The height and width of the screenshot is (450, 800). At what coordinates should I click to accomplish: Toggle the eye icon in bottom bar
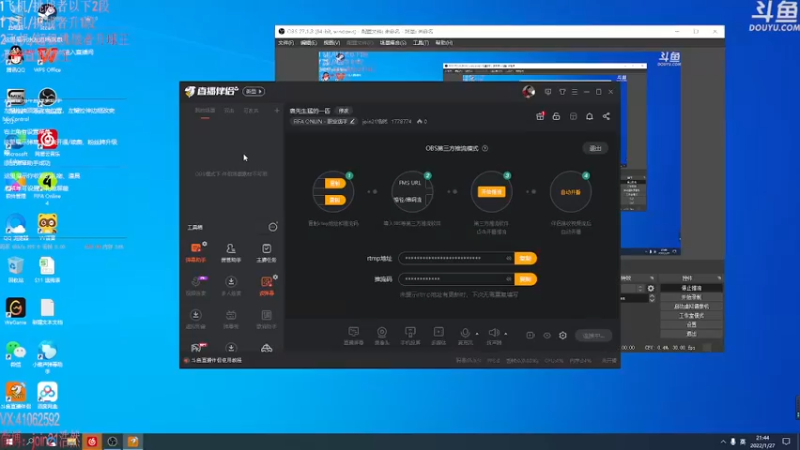point(547,336)
